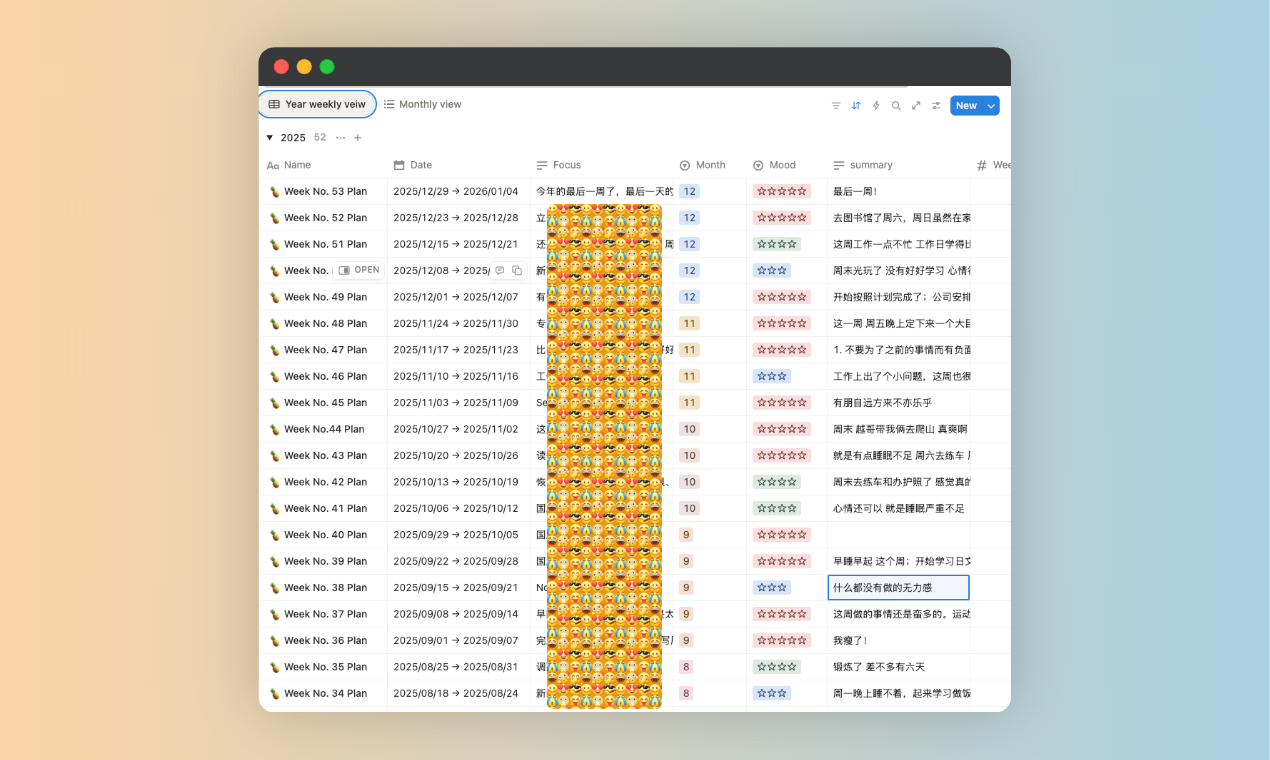Open the Month tag for Week No. 48

(x=689, y=324)
